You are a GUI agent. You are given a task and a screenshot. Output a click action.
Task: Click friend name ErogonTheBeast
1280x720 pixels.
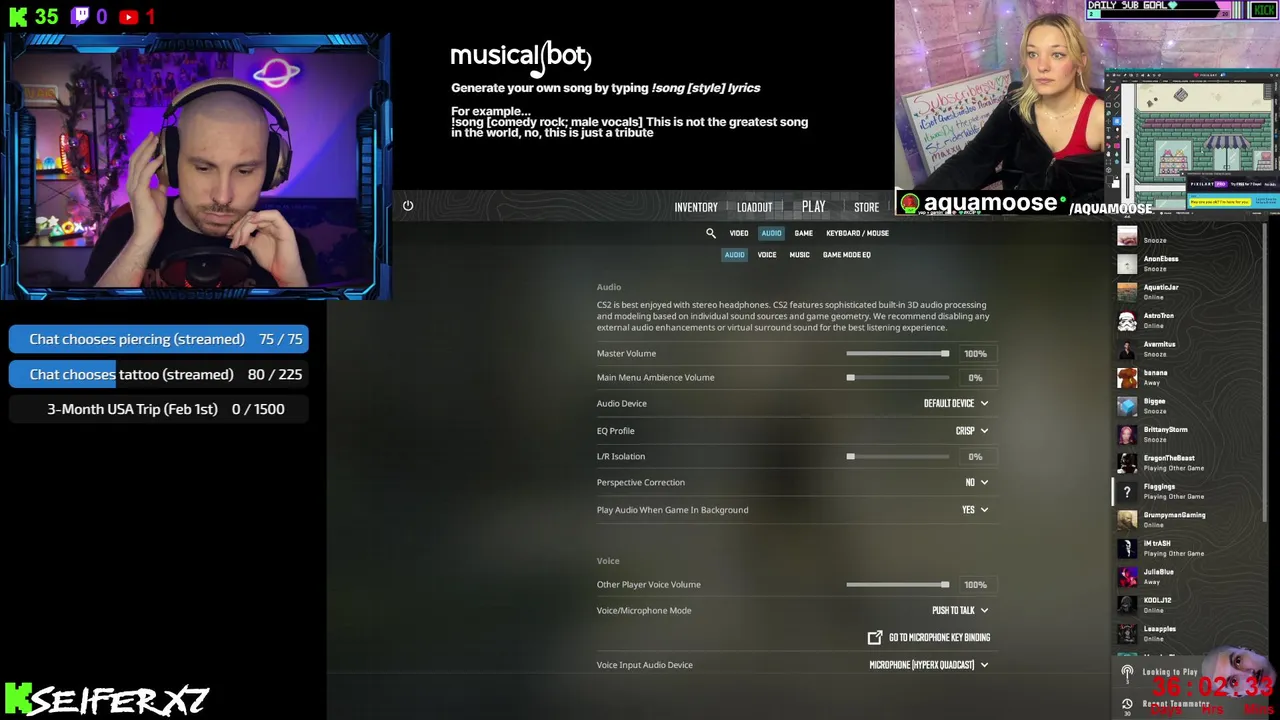point(1169,458)
